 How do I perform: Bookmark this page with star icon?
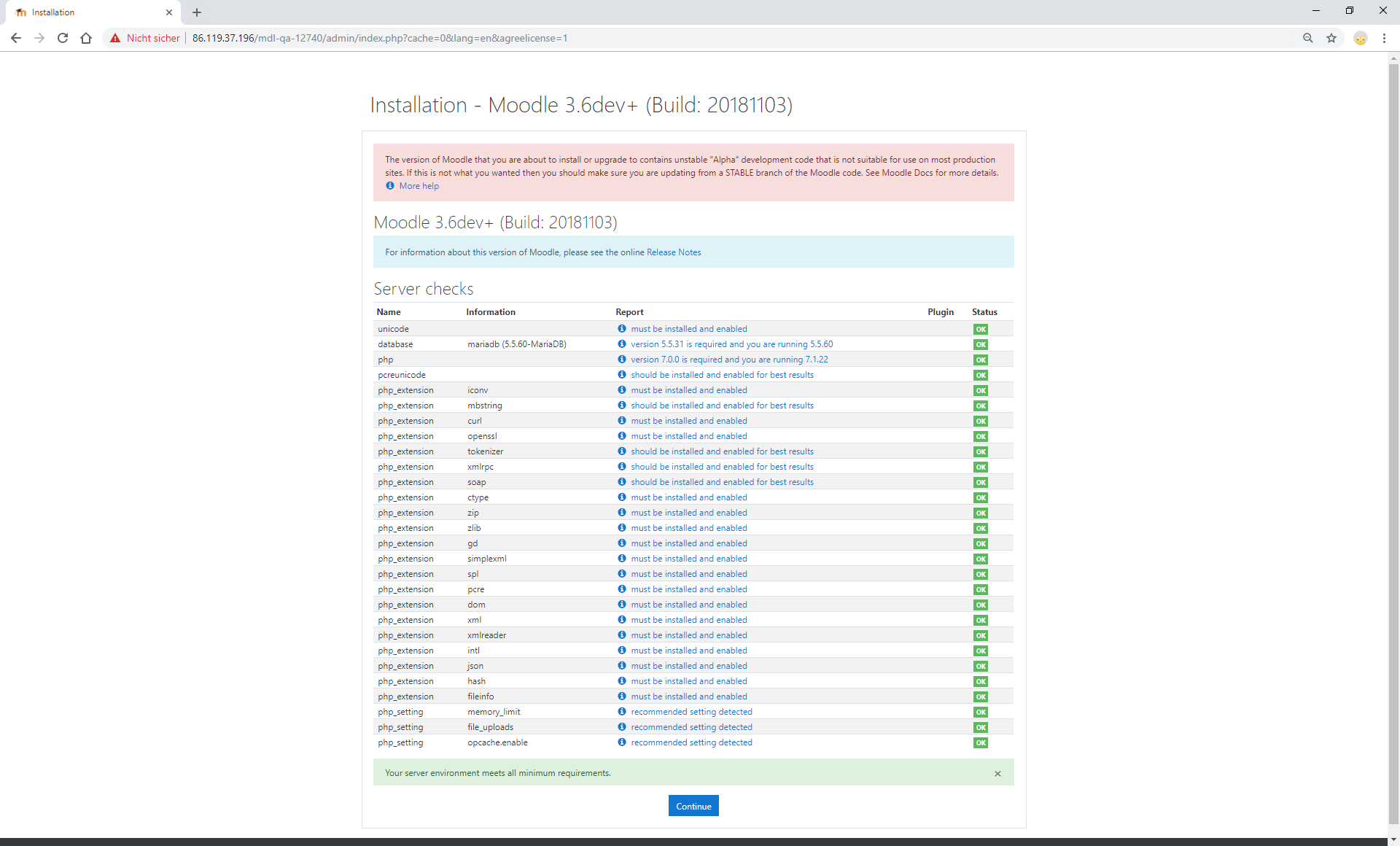1331,38
